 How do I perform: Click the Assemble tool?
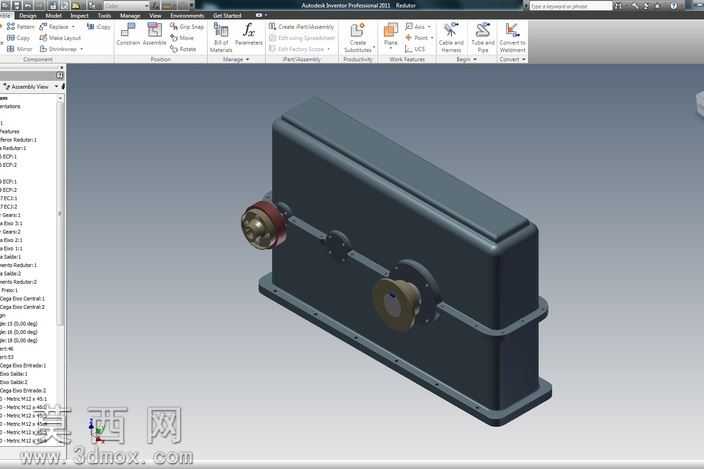(x=154, y=35)
